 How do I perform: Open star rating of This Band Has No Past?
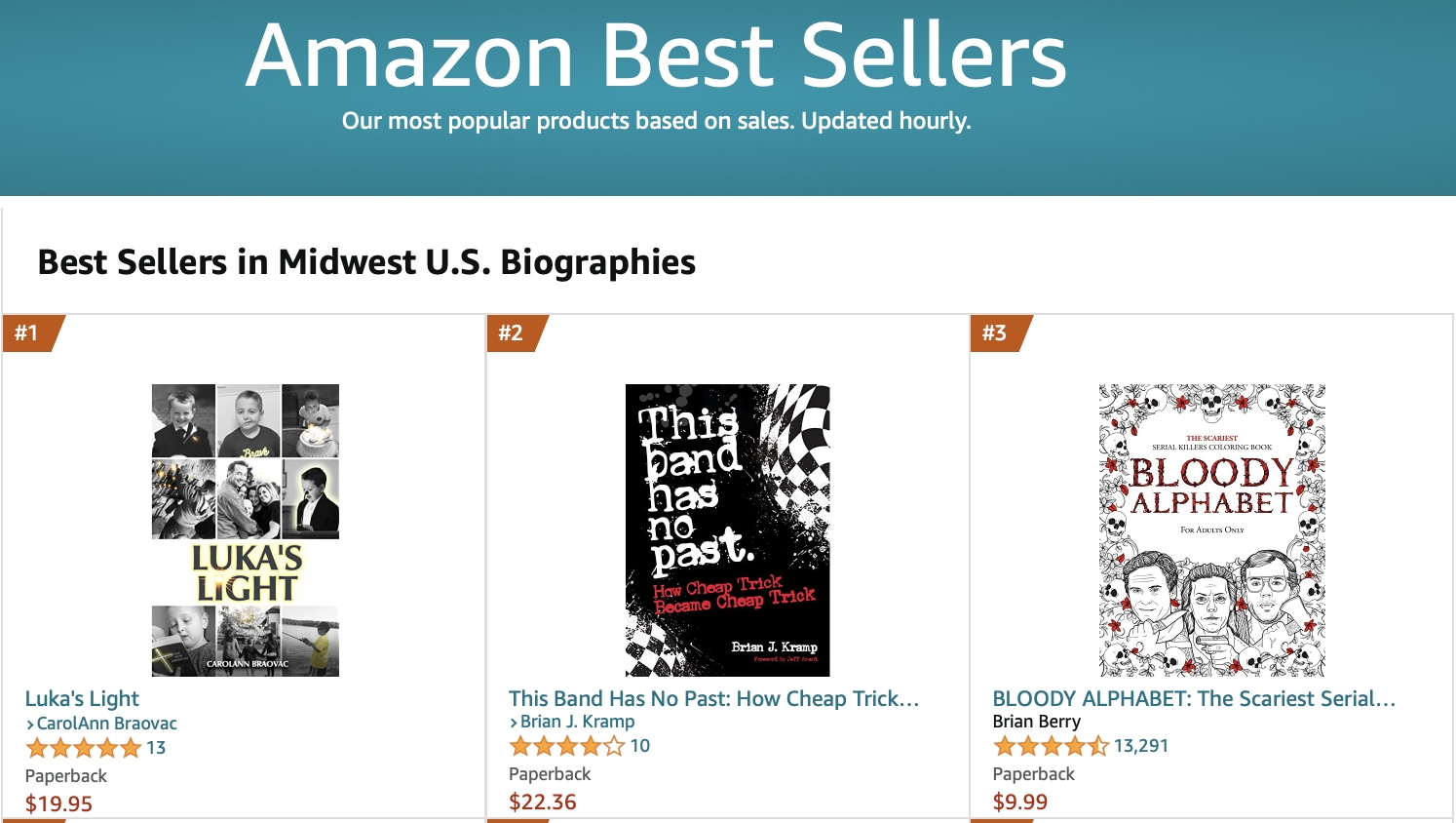click(567, 746)
